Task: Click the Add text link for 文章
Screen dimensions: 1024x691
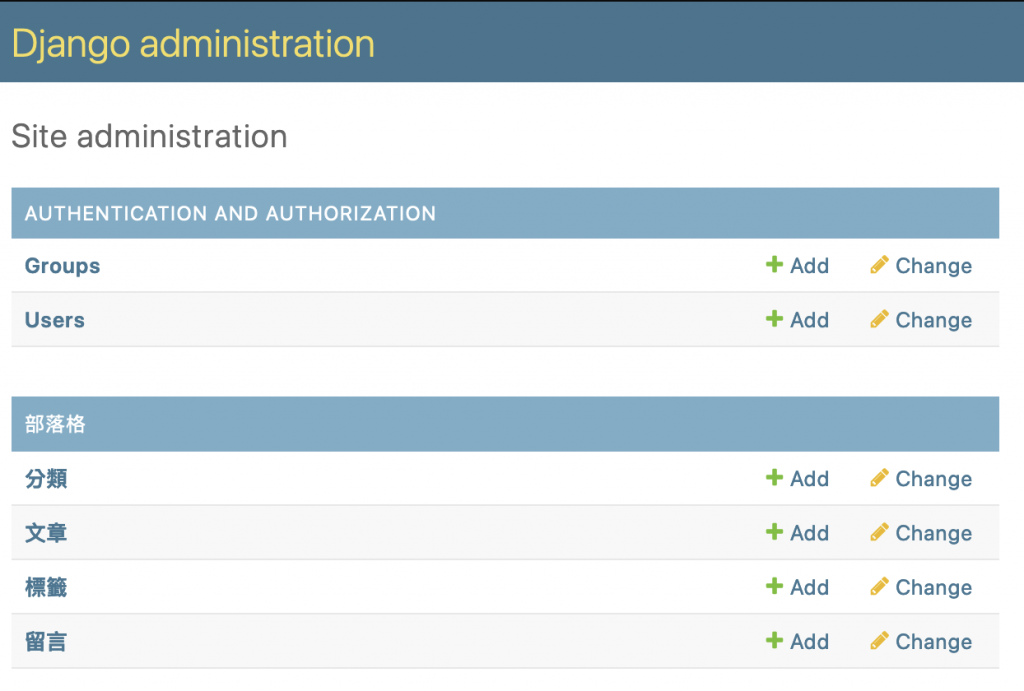Action: [810, 533]
